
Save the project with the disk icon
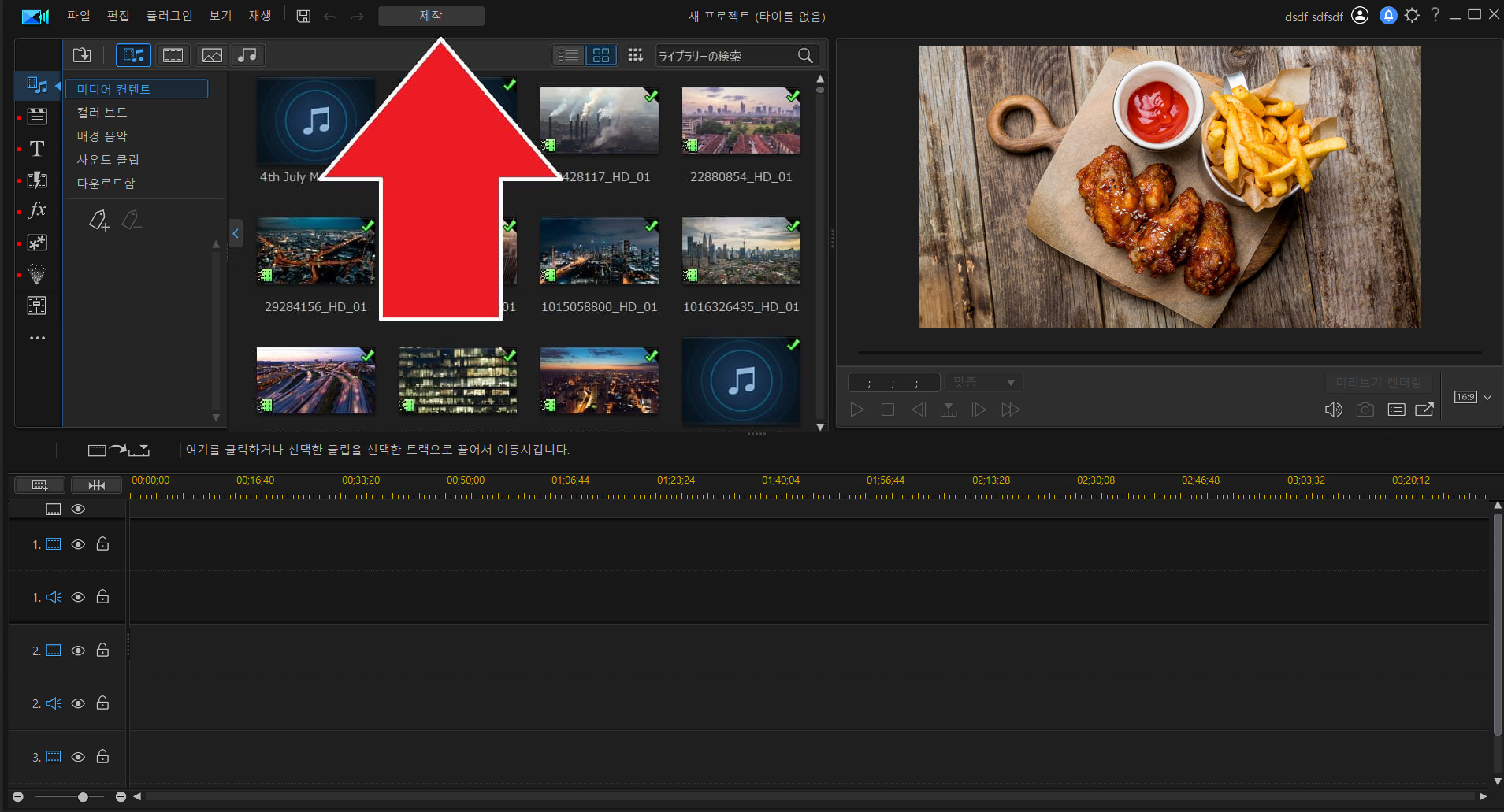coord(303,16)
